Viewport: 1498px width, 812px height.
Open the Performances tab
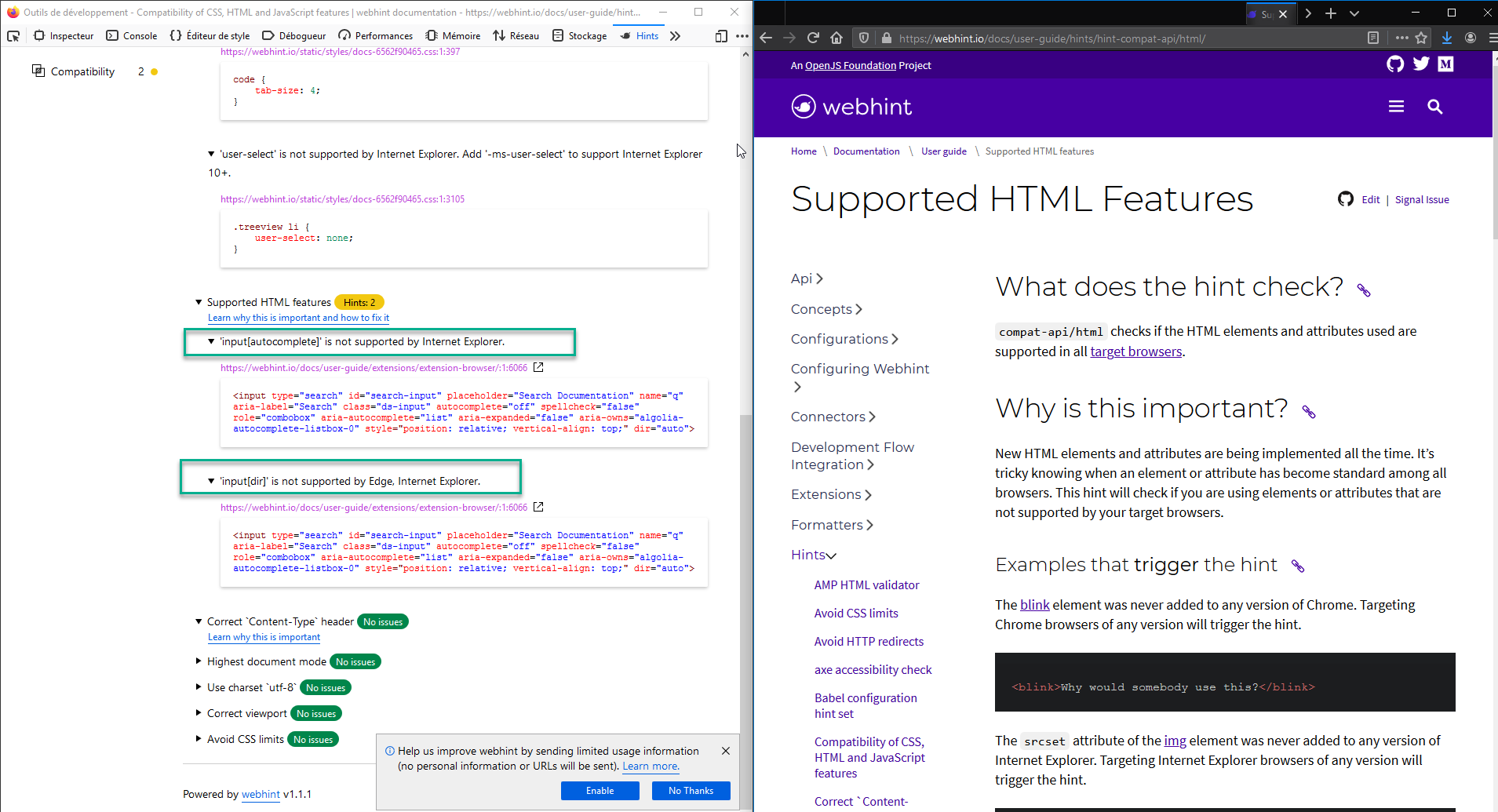pos(375,36)
